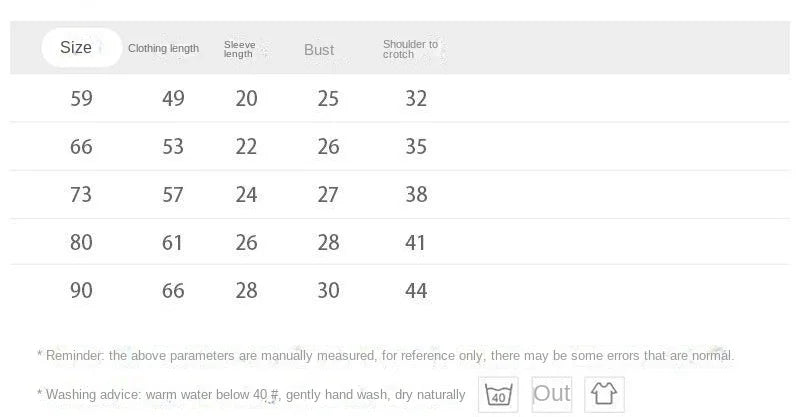
Task: Click the shirt dry-naturally icon
Action: click(x=603, y=394)
